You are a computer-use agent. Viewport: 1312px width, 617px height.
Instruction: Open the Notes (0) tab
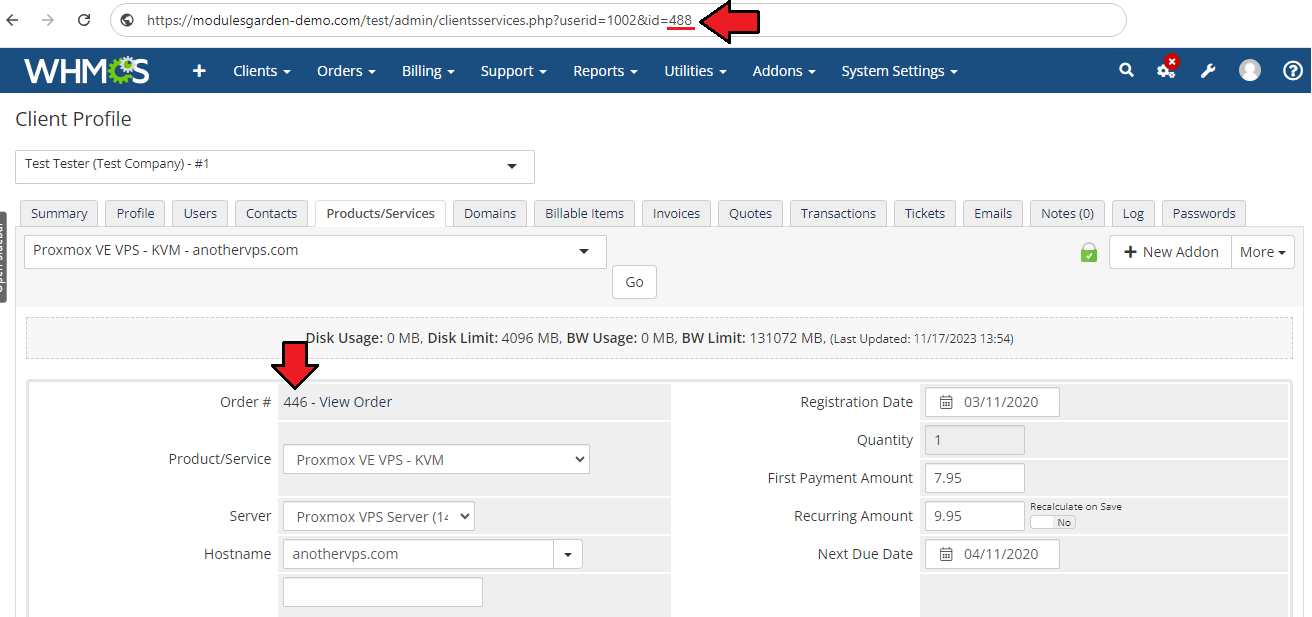click(x=1067, y=213)
